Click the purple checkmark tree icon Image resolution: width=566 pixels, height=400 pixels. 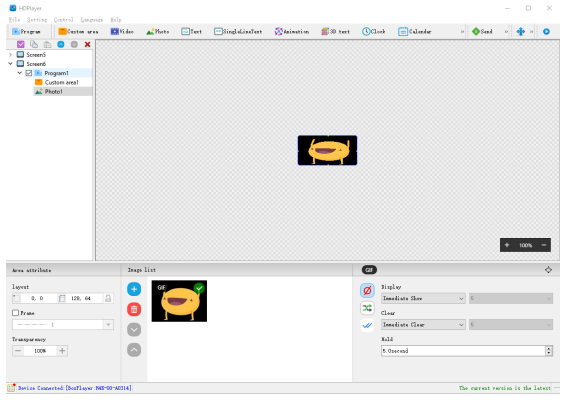coord(21,44)
